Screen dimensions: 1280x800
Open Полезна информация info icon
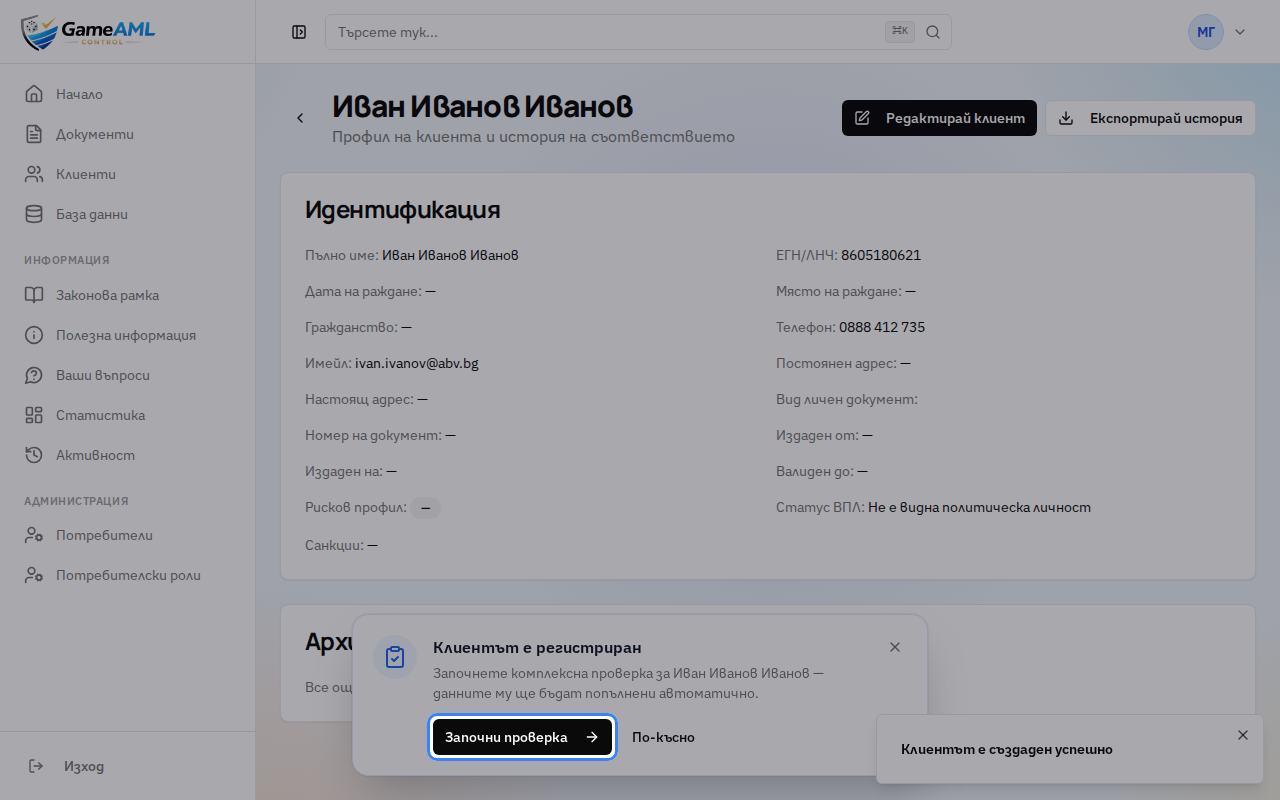click(x=34, y=335)
